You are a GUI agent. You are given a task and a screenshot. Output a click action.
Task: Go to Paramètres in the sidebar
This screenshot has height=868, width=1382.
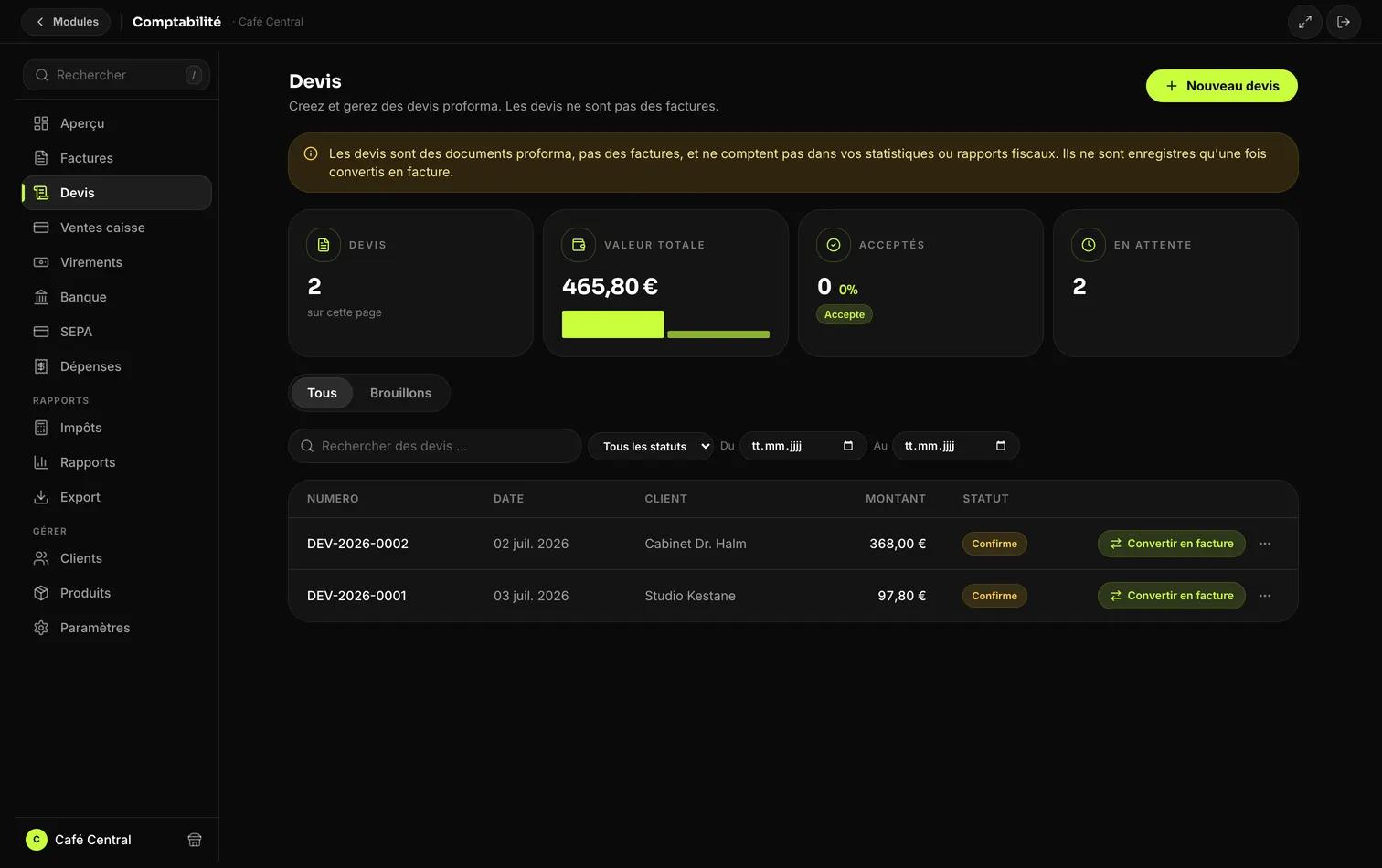point(117,628)
